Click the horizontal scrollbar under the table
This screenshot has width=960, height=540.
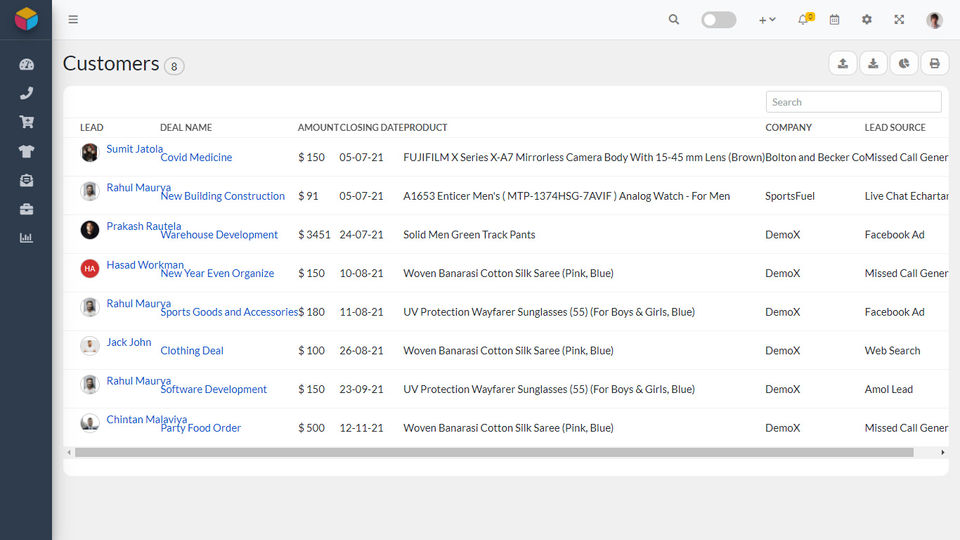click(x=494, y=452)
